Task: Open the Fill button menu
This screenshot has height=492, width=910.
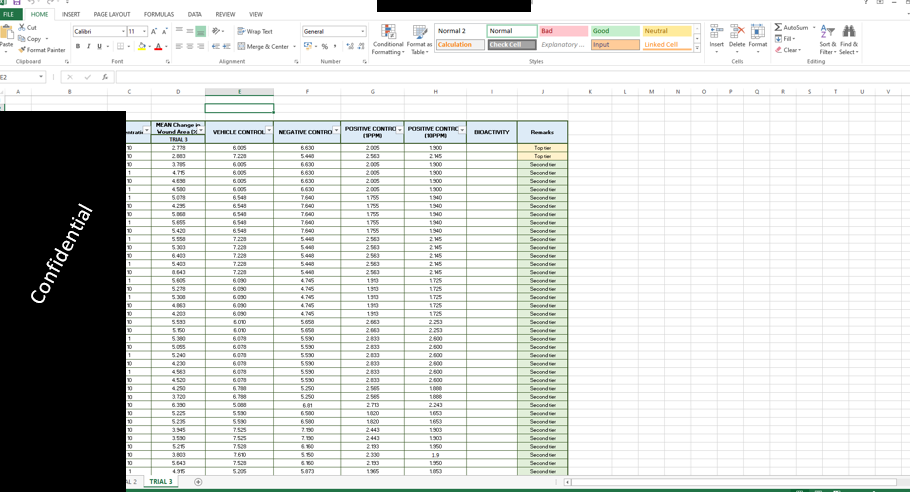Action: click(x=785, y=39)
